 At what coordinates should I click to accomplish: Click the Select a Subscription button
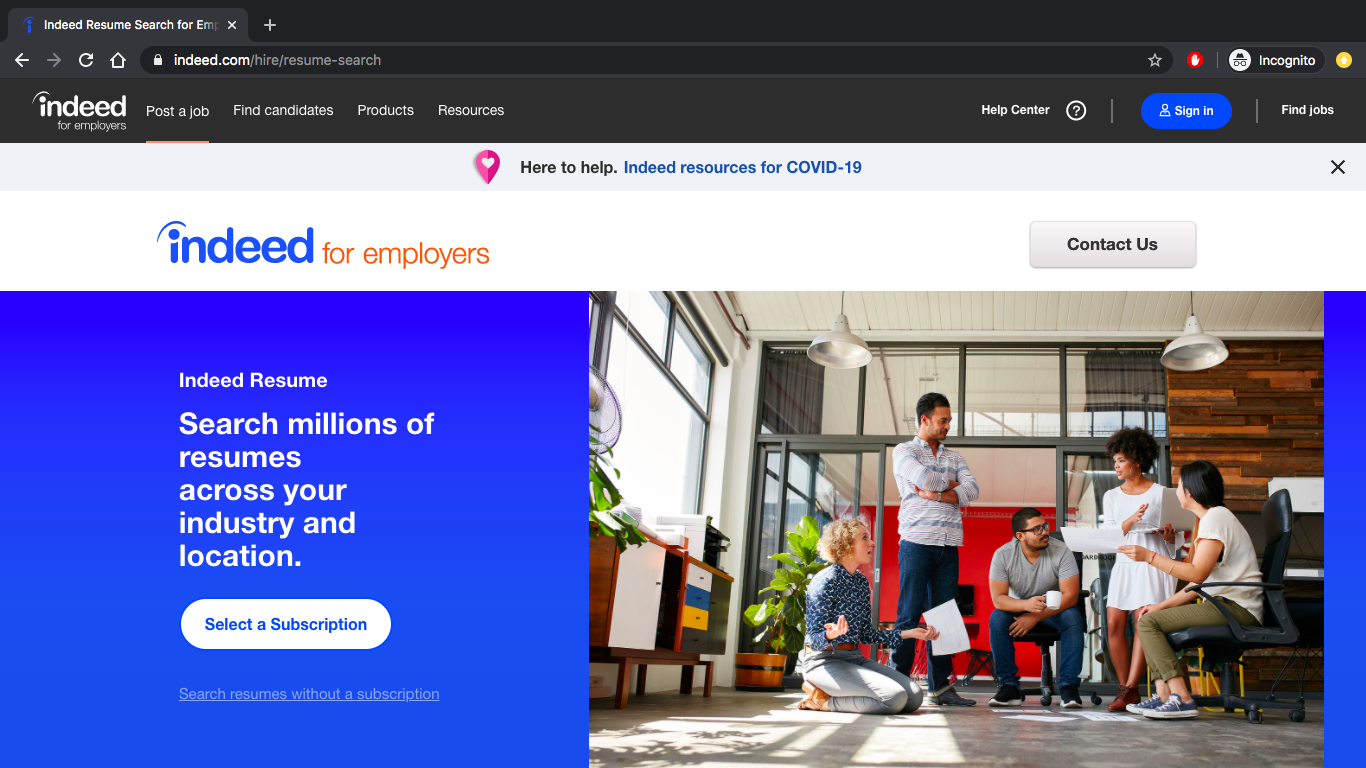pos(286,624)
